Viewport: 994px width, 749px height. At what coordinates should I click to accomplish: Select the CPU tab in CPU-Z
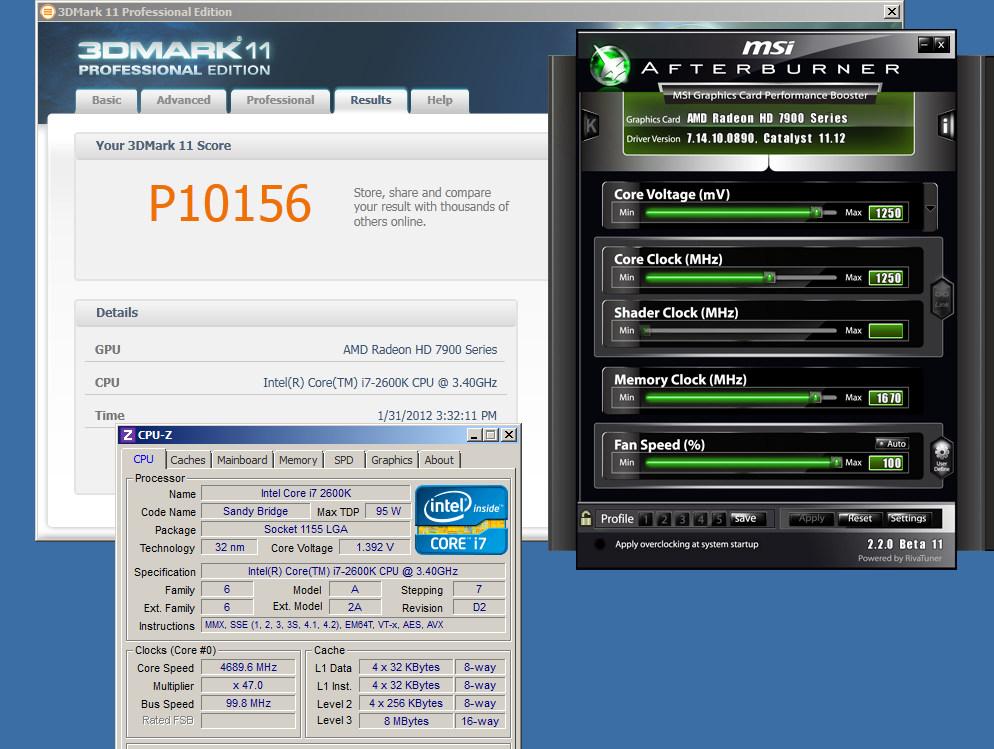143,459
